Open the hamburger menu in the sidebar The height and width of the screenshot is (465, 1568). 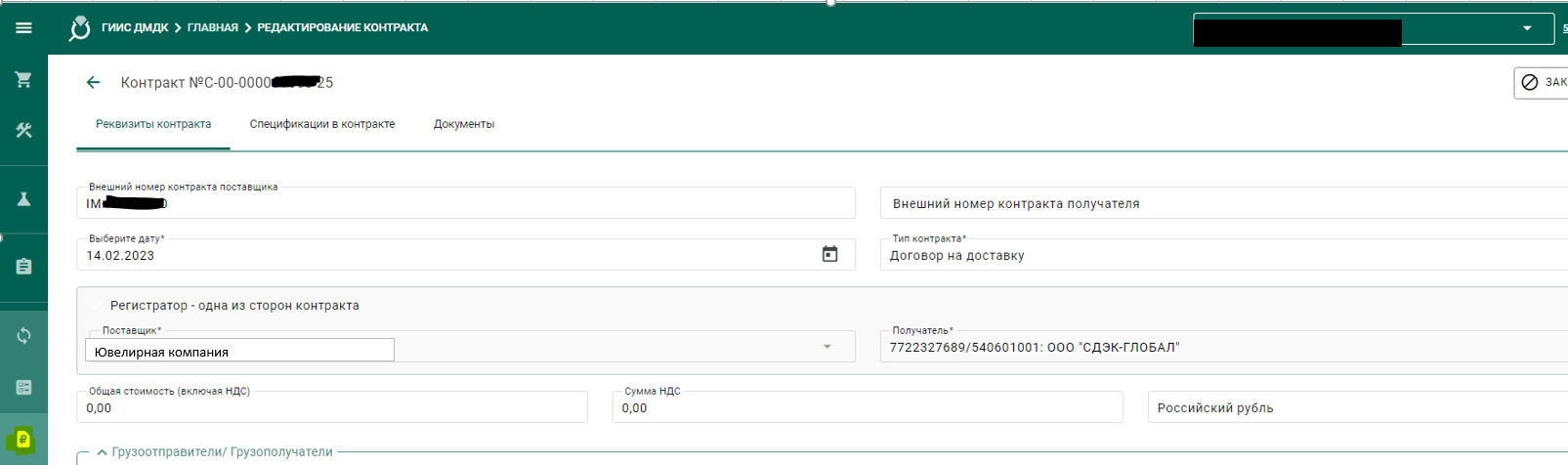(23, 27)
